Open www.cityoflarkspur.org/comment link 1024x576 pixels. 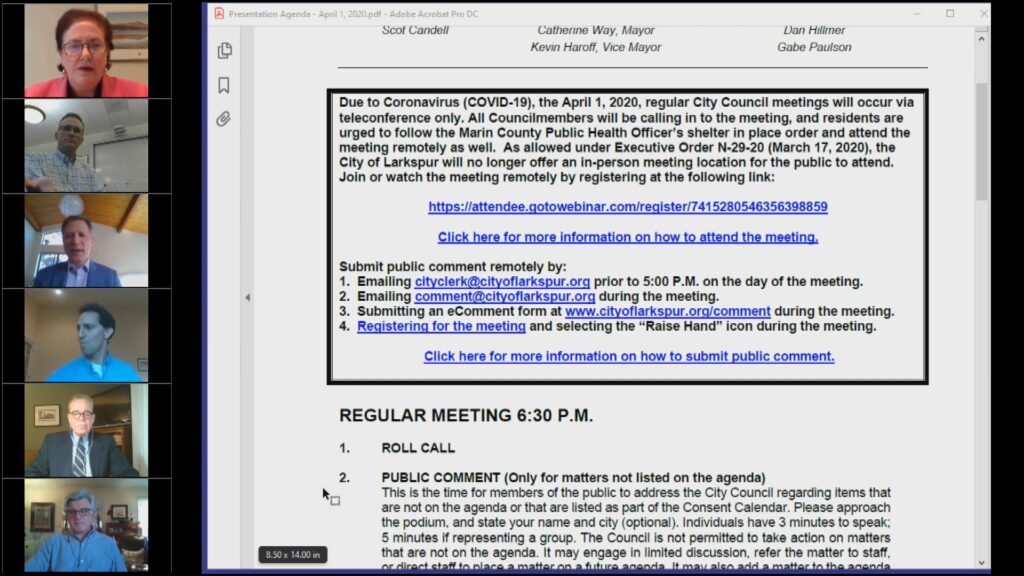(667, 312)
